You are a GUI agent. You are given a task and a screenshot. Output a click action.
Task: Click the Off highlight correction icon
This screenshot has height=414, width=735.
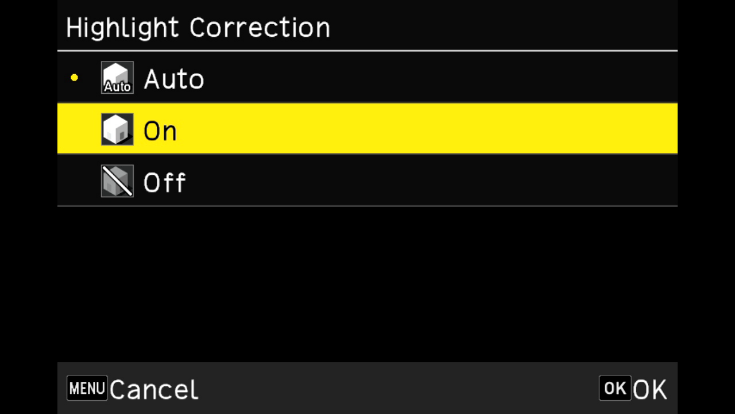click(117, 182)
